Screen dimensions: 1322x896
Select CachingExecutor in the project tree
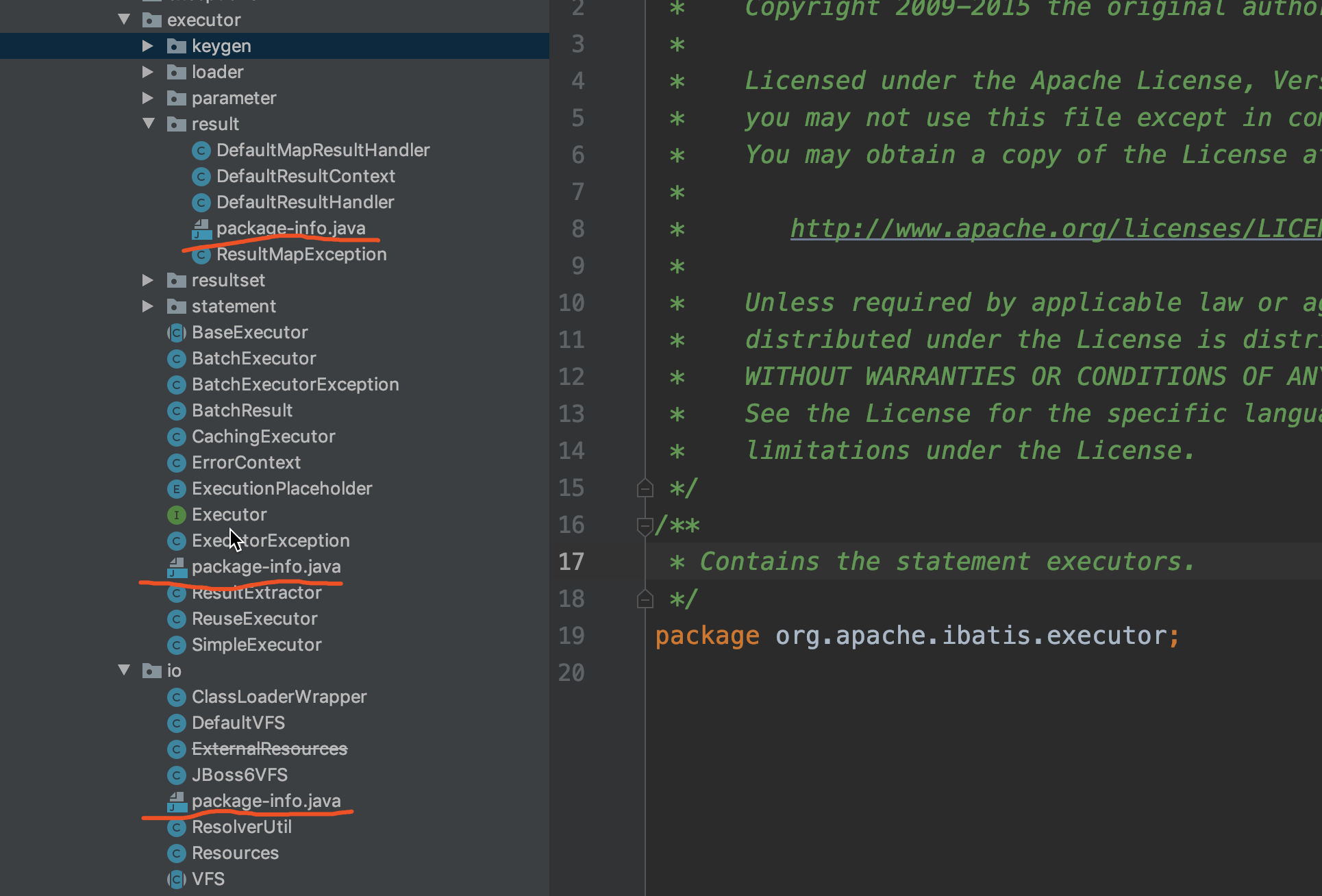pyautogui.click(x=263, y=436)
